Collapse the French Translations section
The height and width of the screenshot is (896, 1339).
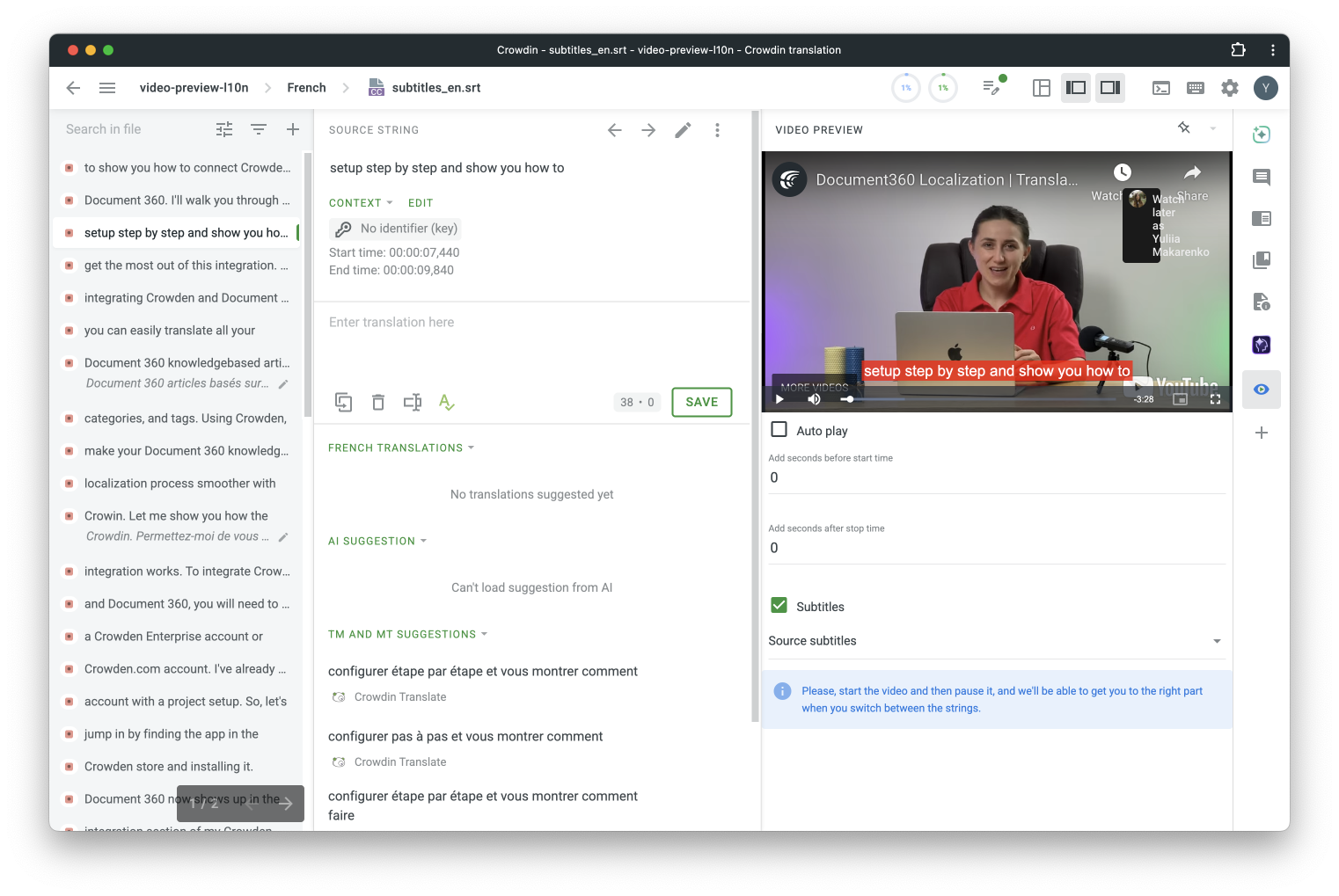tap(401, 448)
